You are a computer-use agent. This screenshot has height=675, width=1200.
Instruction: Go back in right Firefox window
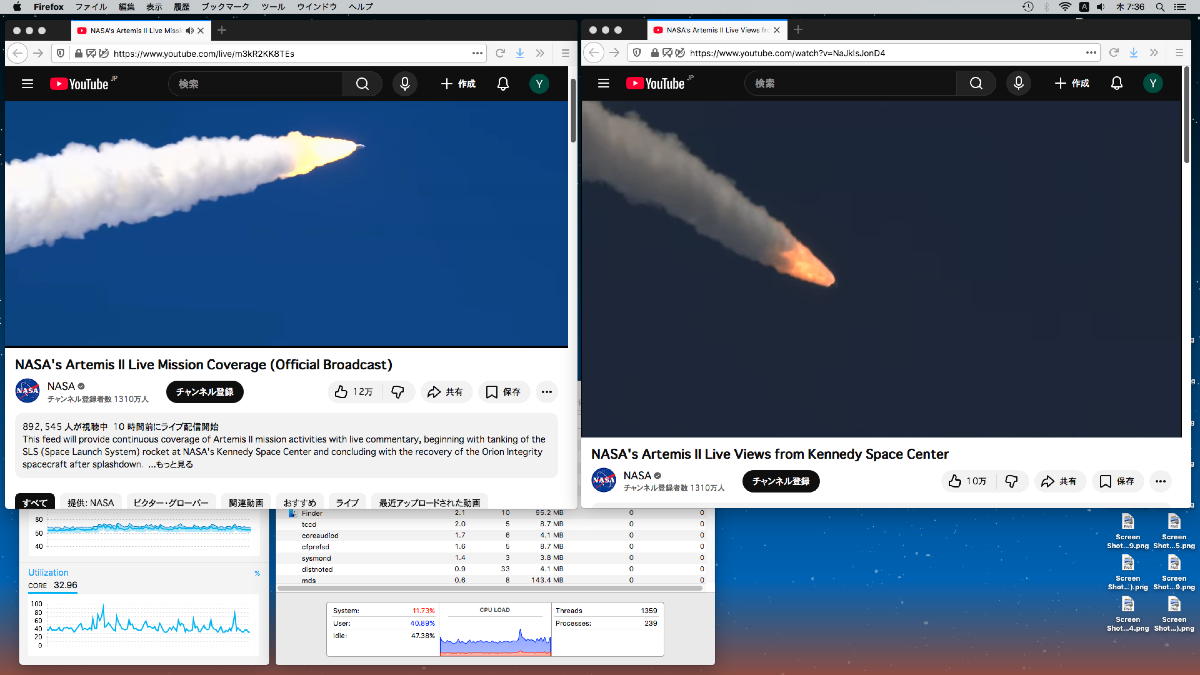(x=595, y=52)
